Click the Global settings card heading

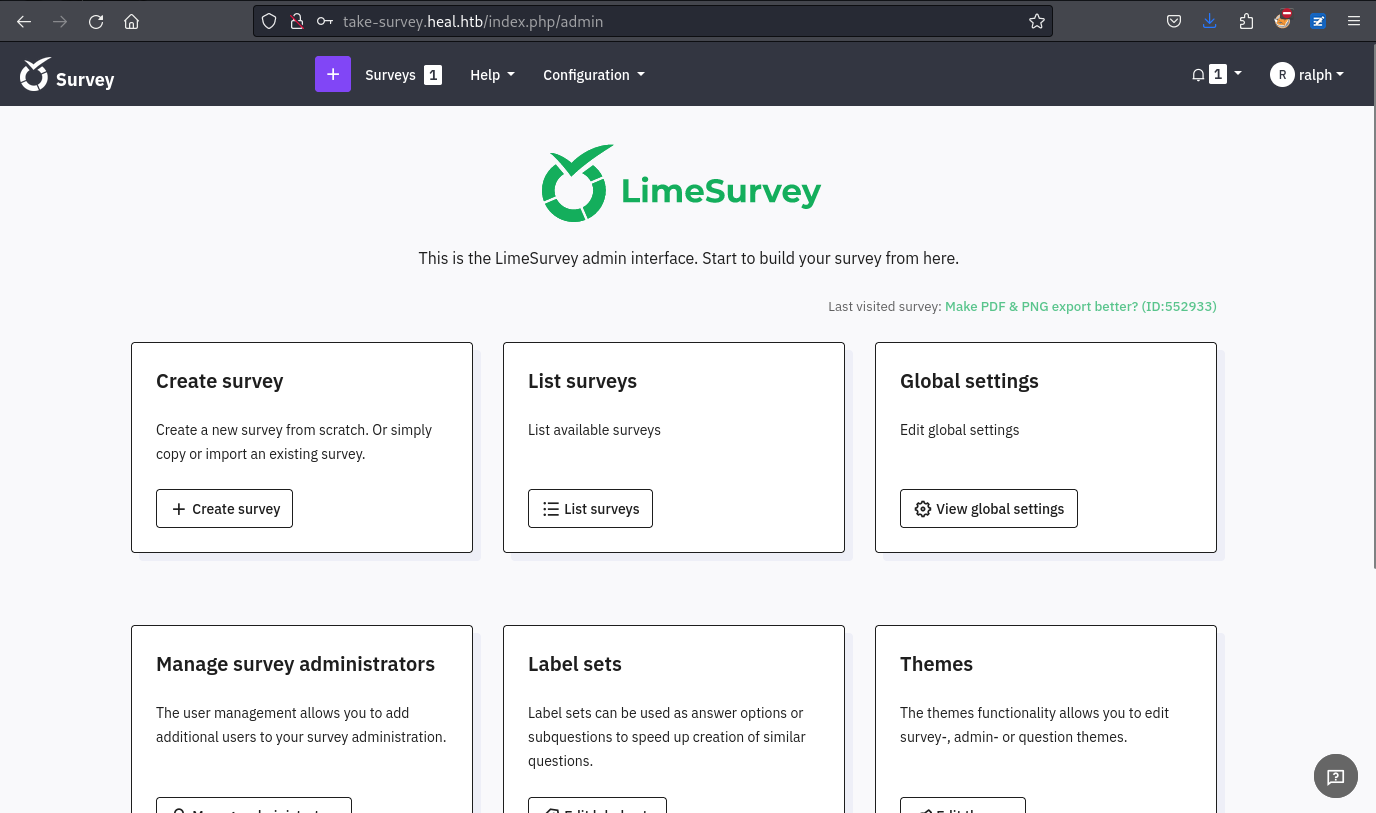tap(969, 381)
